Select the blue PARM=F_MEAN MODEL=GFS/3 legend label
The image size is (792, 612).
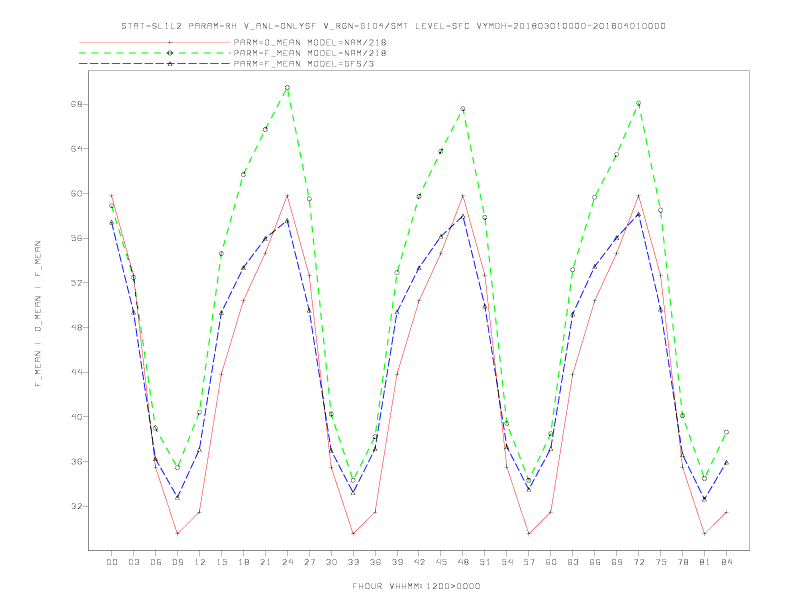tap(304, 64)
